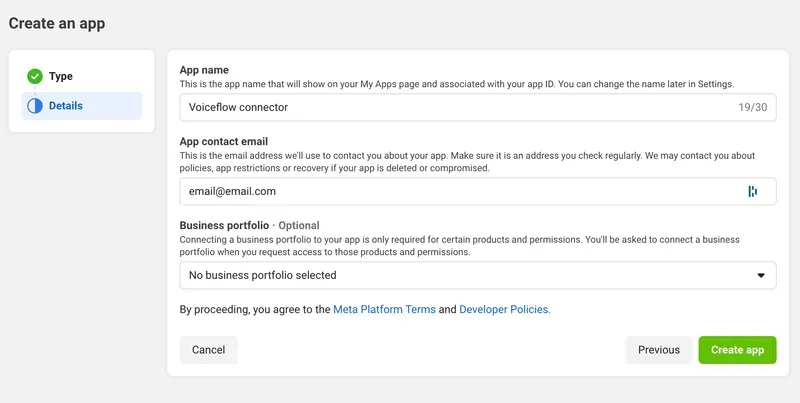Click the 'Business portfolio' label

tap(224, 225)
